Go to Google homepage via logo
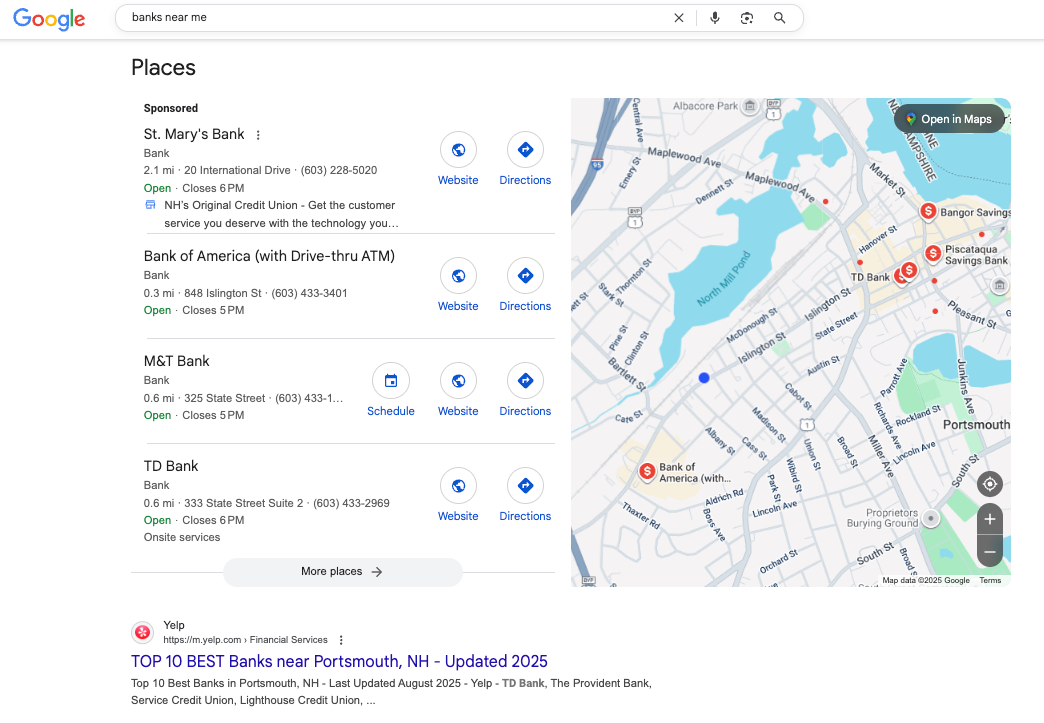This screenshot has height=723, width=1044. [x=49, y=19]
